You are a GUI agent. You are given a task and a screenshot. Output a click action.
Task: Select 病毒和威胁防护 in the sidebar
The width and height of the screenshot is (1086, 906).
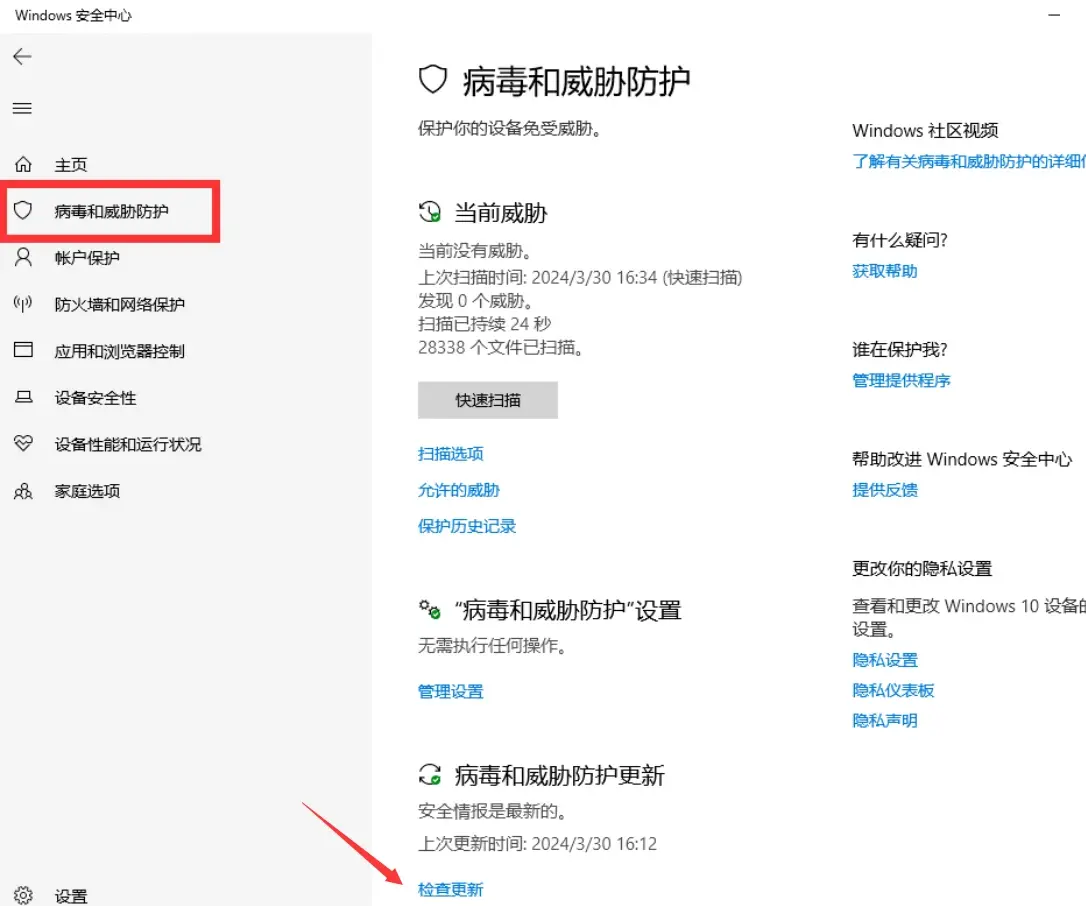click(112, 211)
